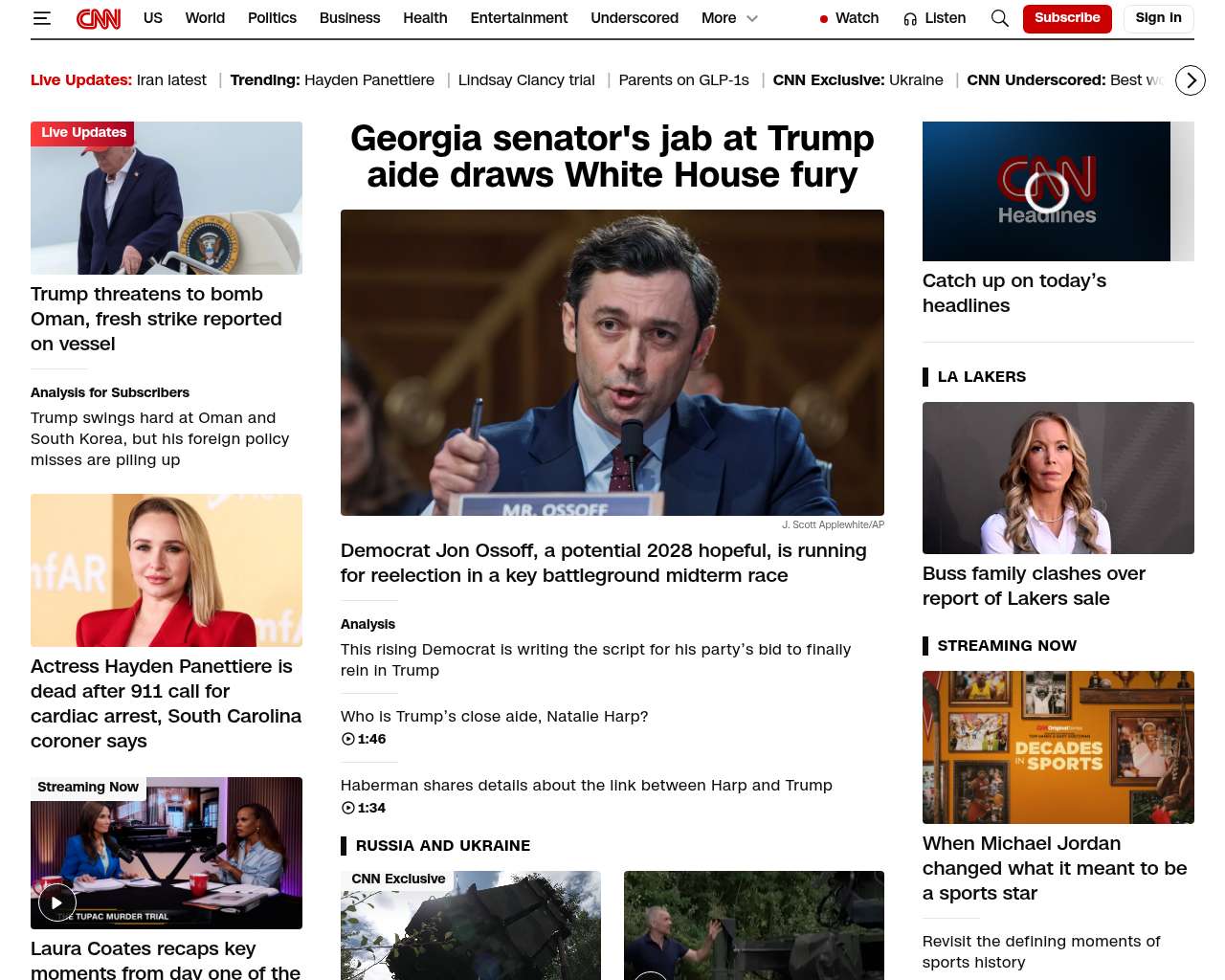Open the Business section
Viewport: 1225px width, 980px height.
pyautogui.click(x=349, y=18)
